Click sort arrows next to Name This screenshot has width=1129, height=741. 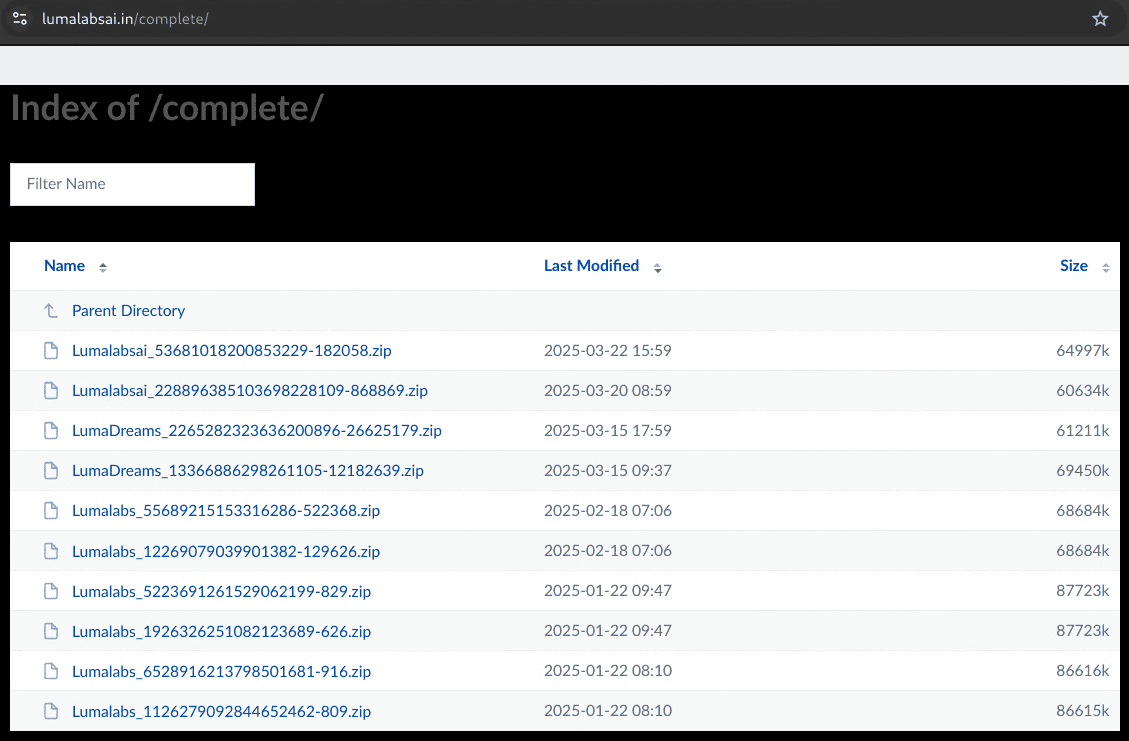click(103, 267)
